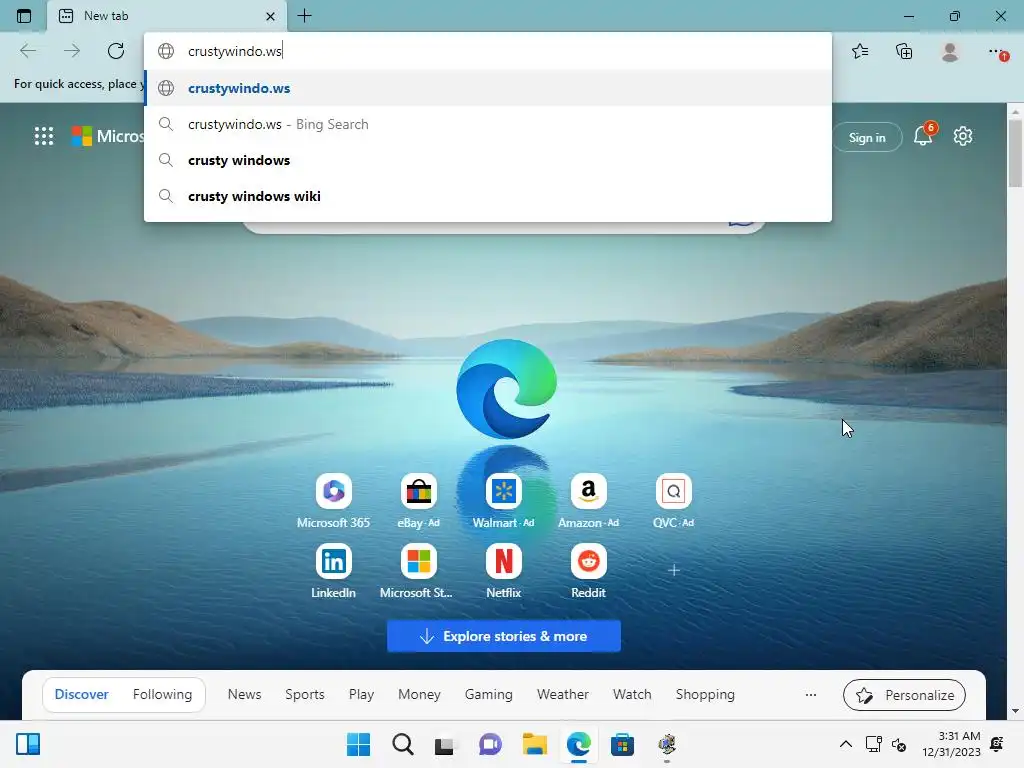Open the installer app on taskbar
This screenshot has height=768, width=1024.
point(666,744)
